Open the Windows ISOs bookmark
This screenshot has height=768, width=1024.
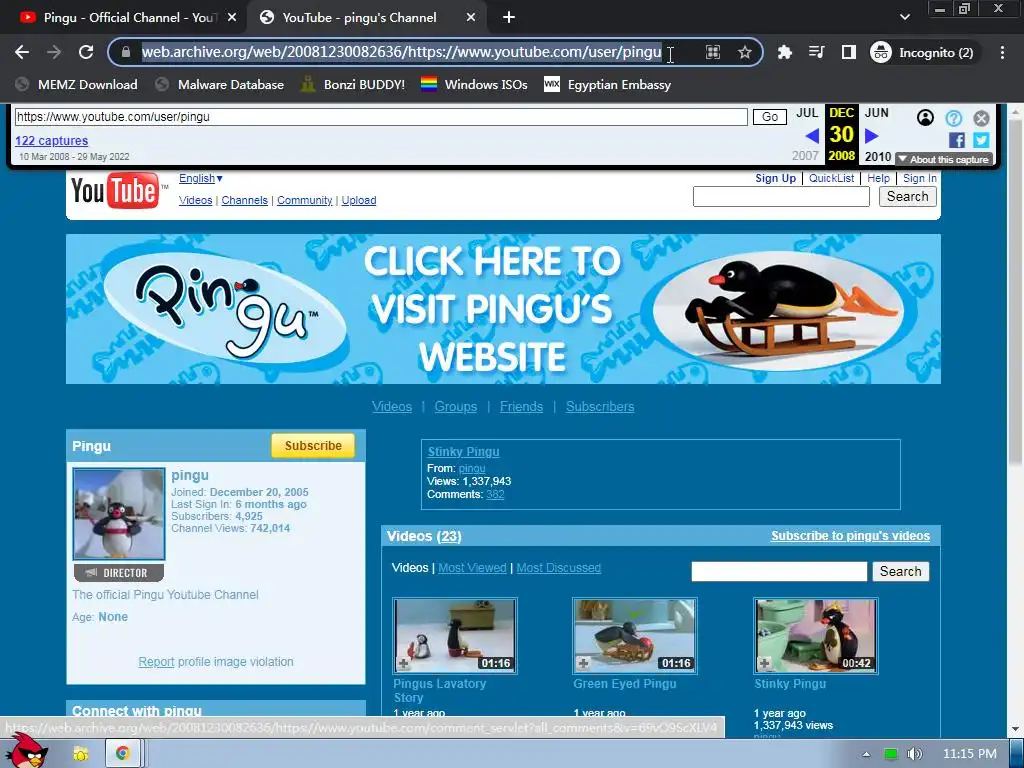(x=474, y=85)
